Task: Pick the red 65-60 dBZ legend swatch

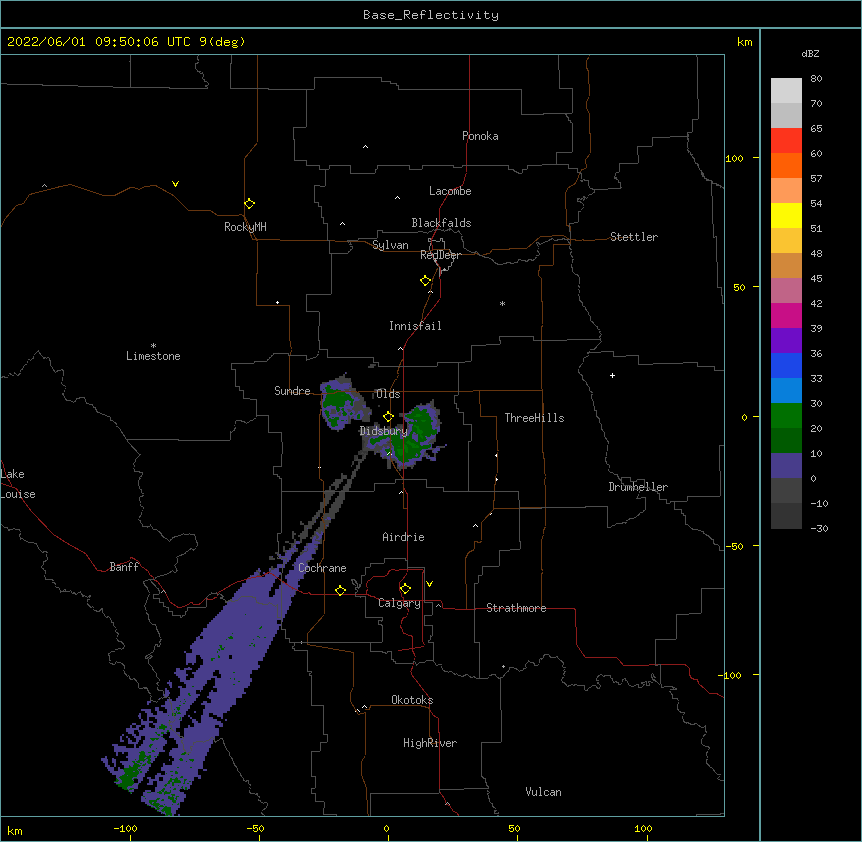Action: pos(786,140)
